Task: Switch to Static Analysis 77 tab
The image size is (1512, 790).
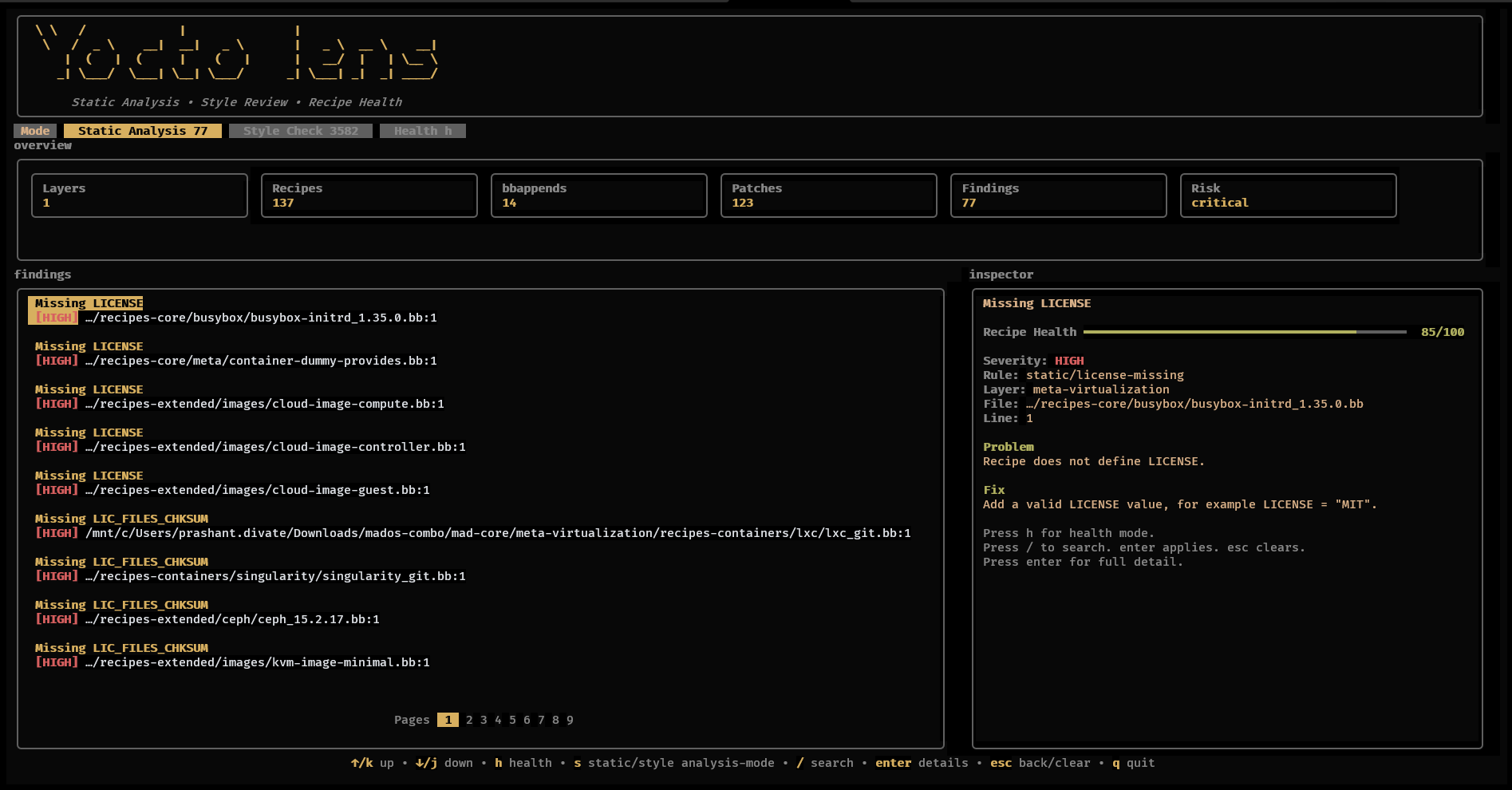Action: point(142,131)
